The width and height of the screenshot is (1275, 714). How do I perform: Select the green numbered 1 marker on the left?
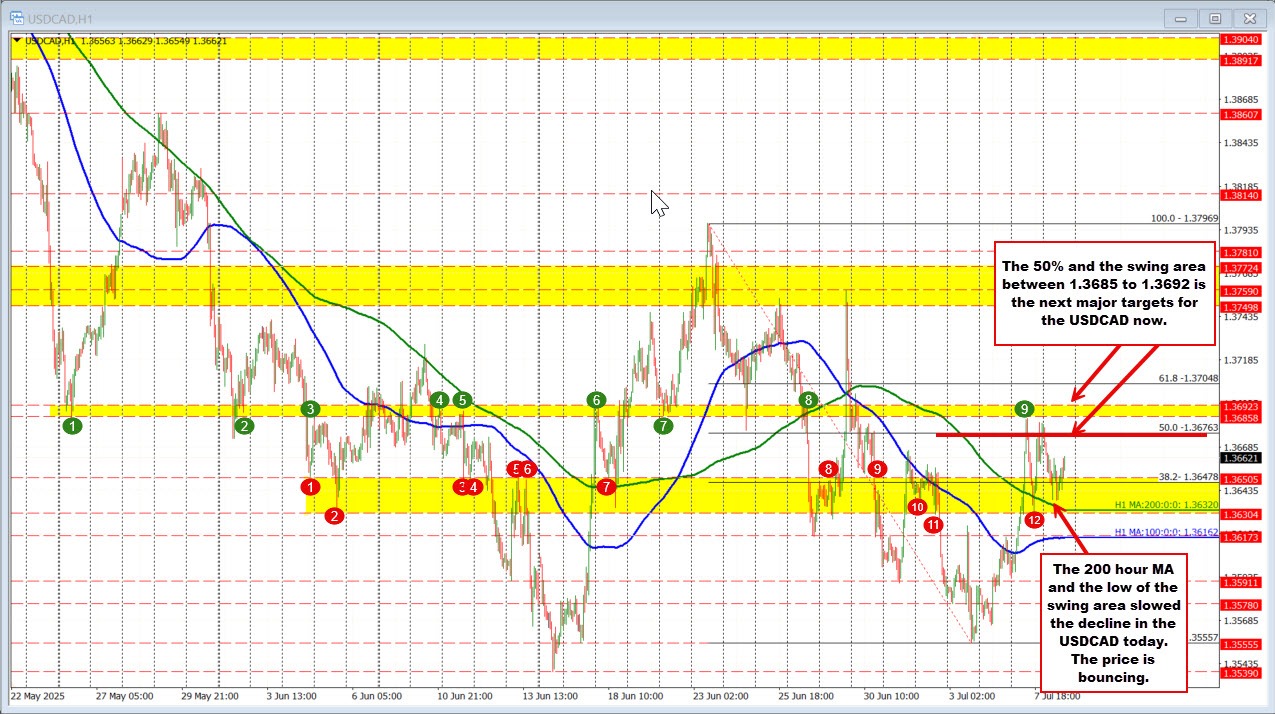[71, 425]
